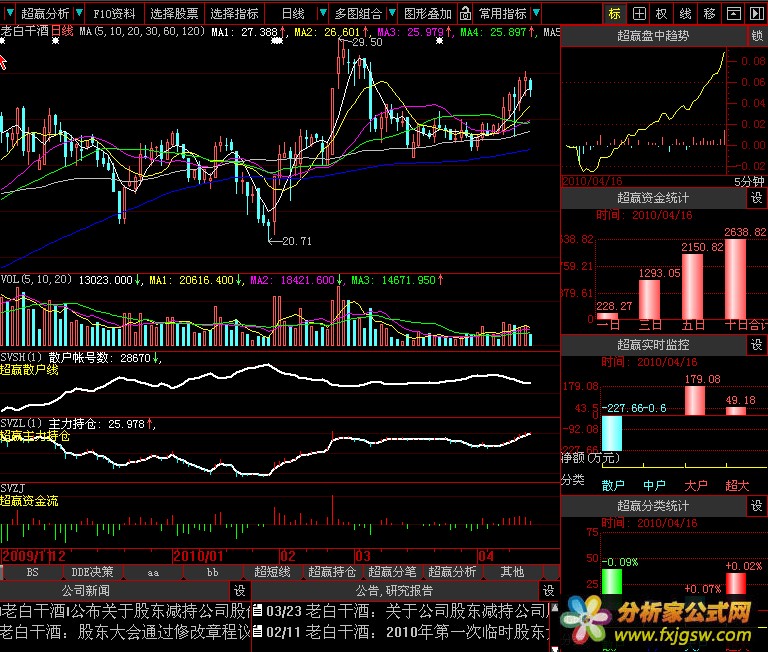
Task: Click the 图形叠加 button
Action: (x=428, y=14)
